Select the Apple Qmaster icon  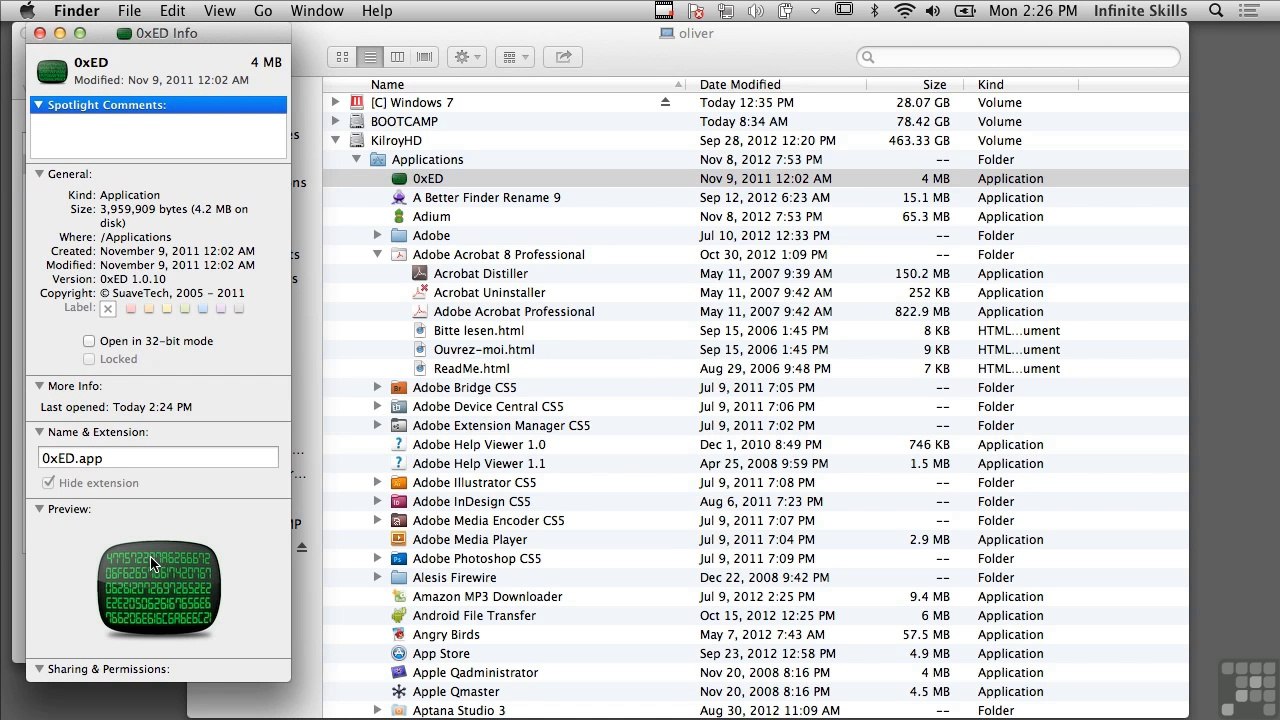click(399, 691)
